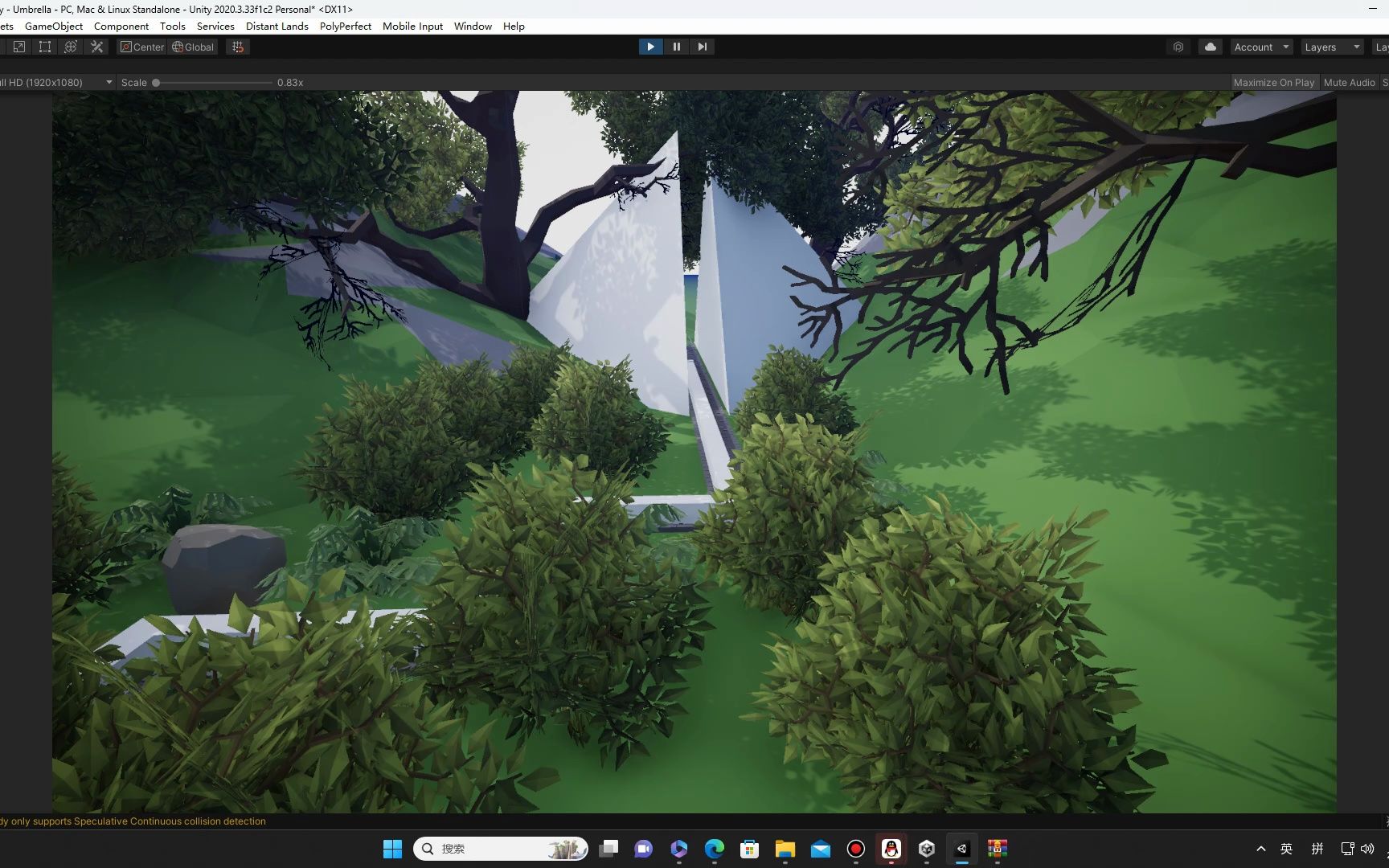Screen dimensions: 1389x868
Task: Click the taskbar search box
Action: [501, 849]
